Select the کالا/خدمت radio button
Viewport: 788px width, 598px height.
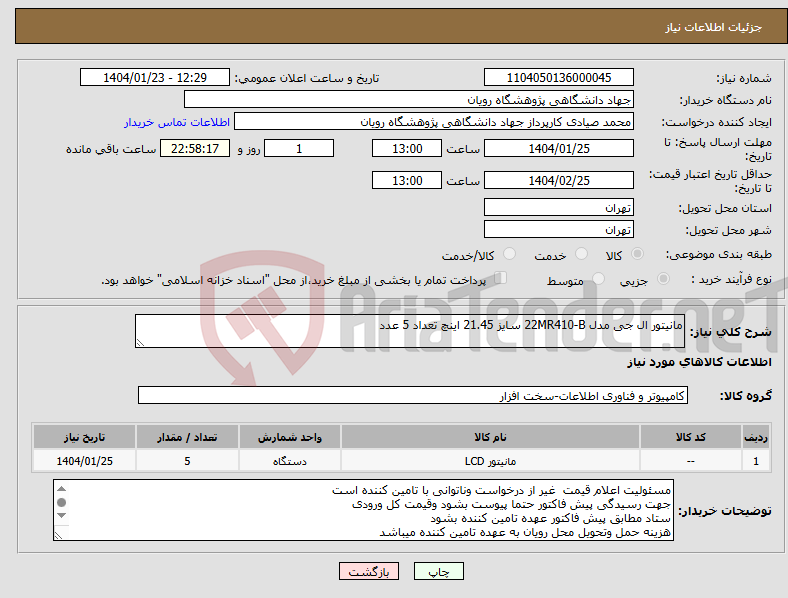click(510, 254)
